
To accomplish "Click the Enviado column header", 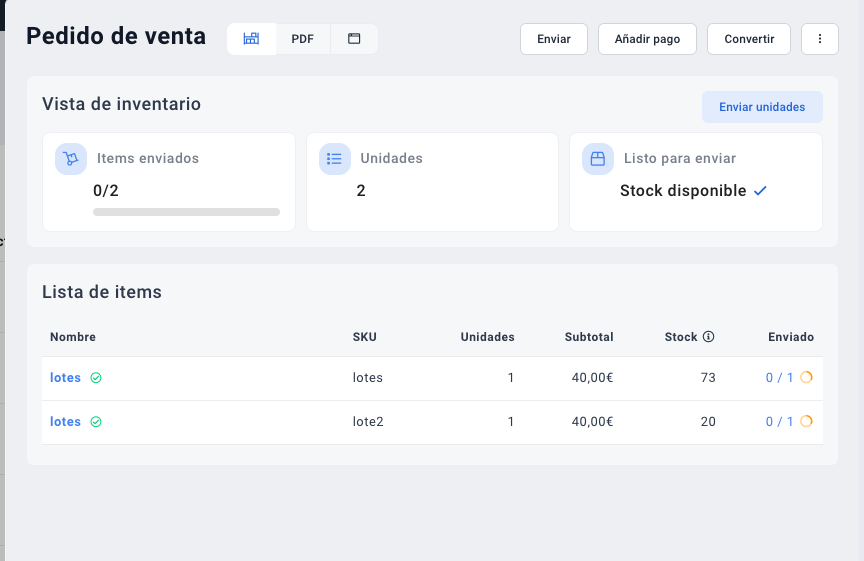I will pos(791,337).
